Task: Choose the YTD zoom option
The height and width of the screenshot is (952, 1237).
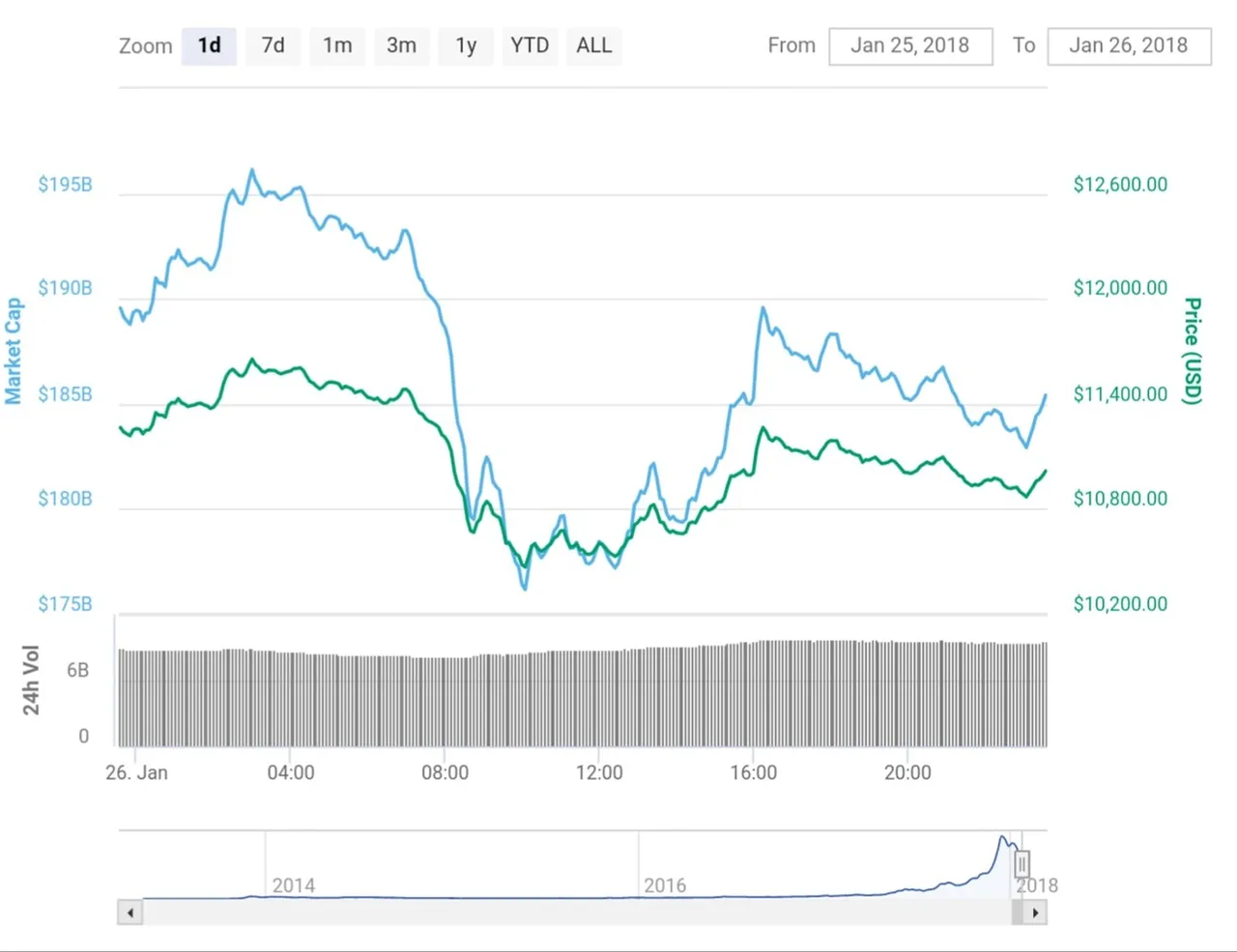Action: [530, 45]
